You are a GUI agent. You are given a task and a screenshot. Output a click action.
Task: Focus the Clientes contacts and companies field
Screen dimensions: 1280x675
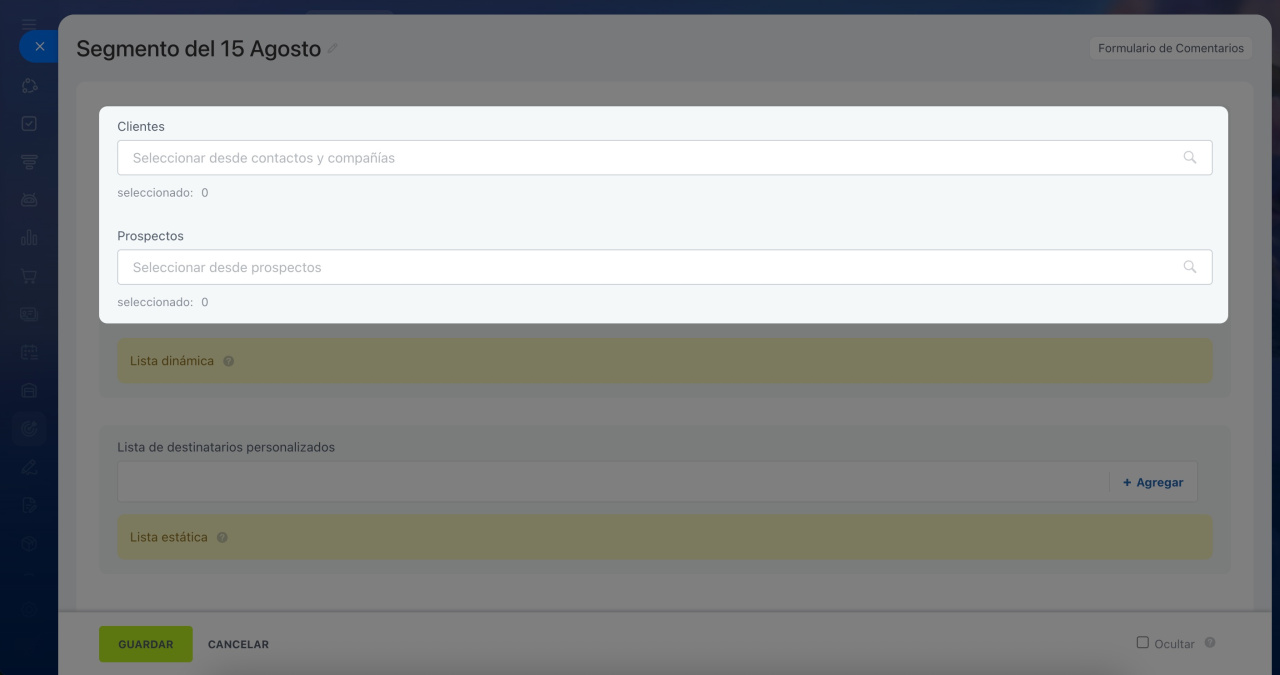tap(665, 158)
